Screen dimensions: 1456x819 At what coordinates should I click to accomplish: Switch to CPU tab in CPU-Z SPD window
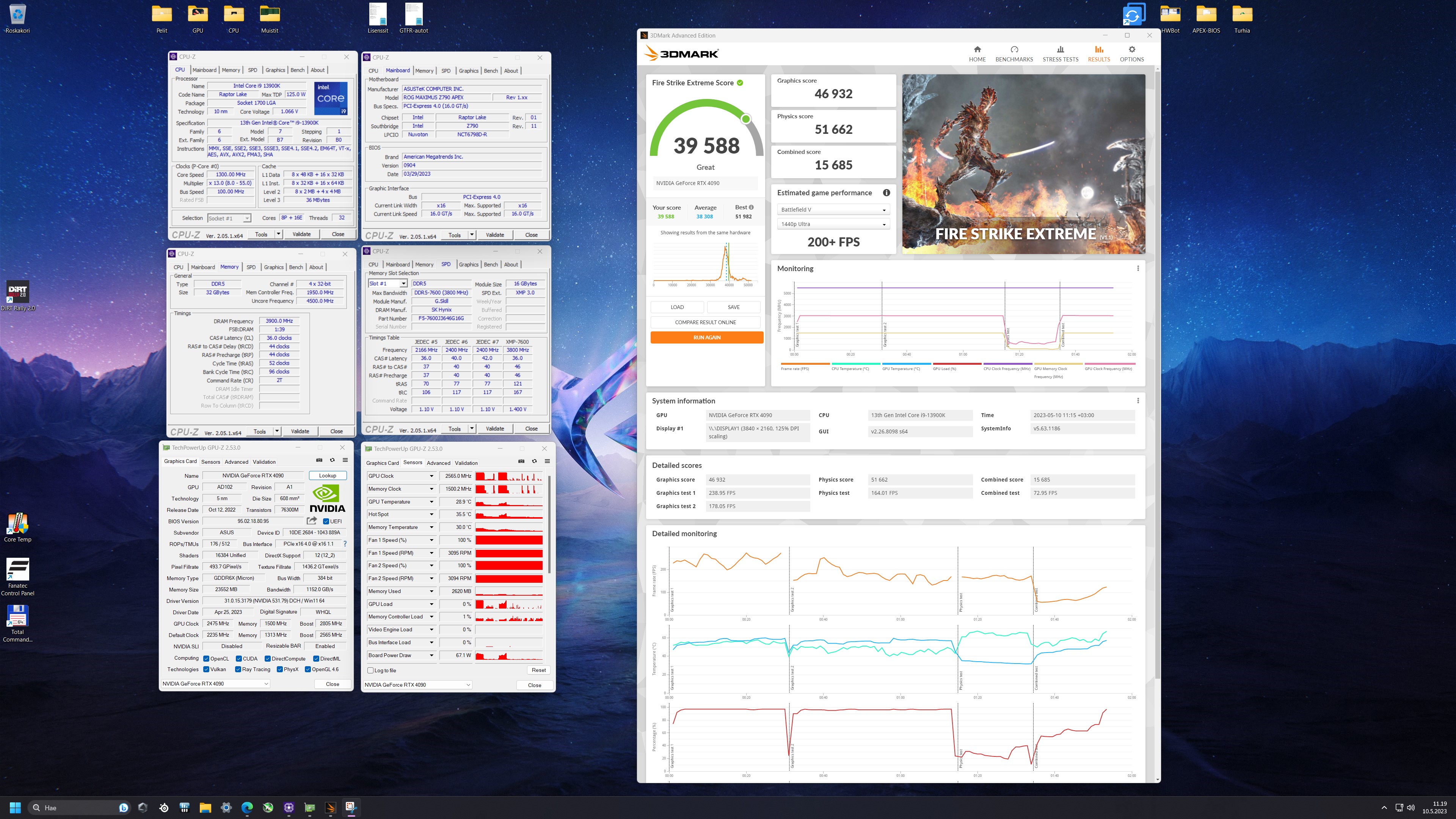(x=373, y=265)
